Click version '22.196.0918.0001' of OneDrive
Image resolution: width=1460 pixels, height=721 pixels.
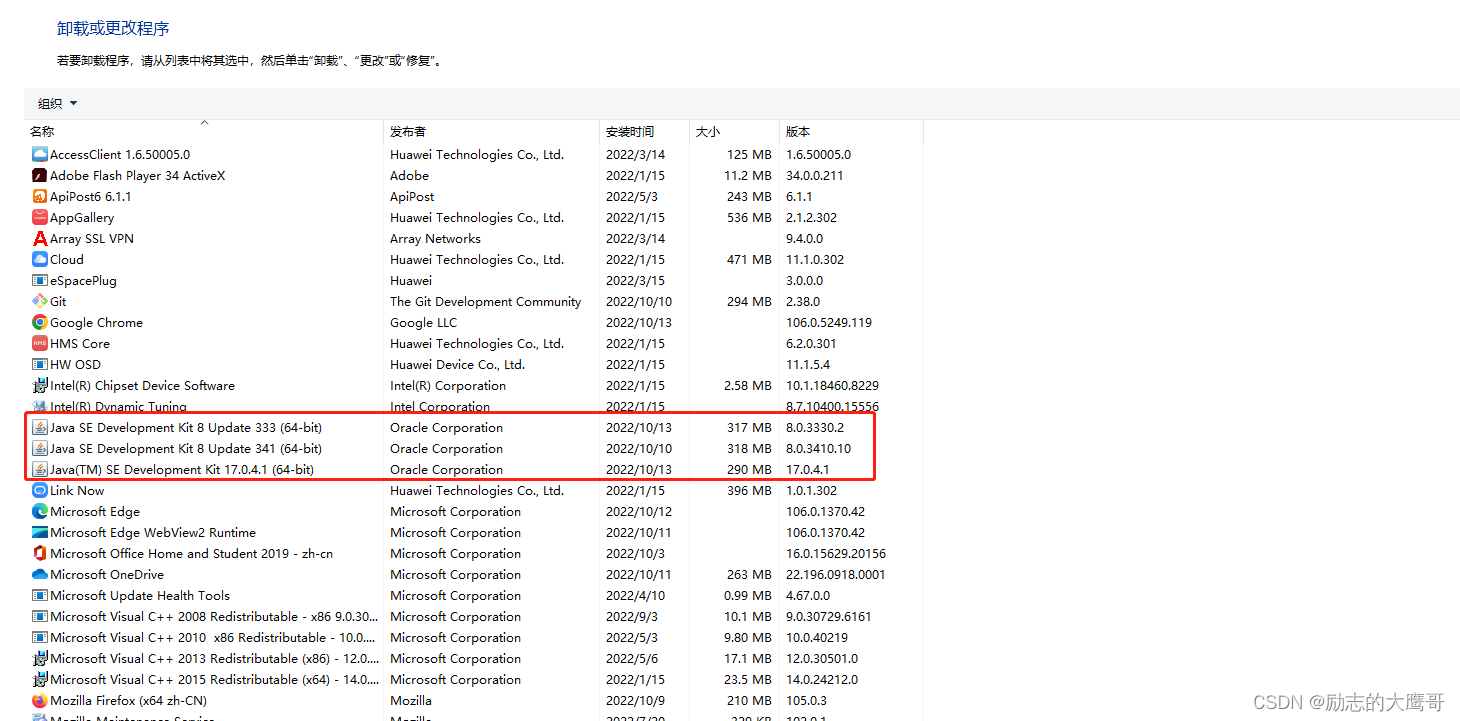click(x=836, y=574)
